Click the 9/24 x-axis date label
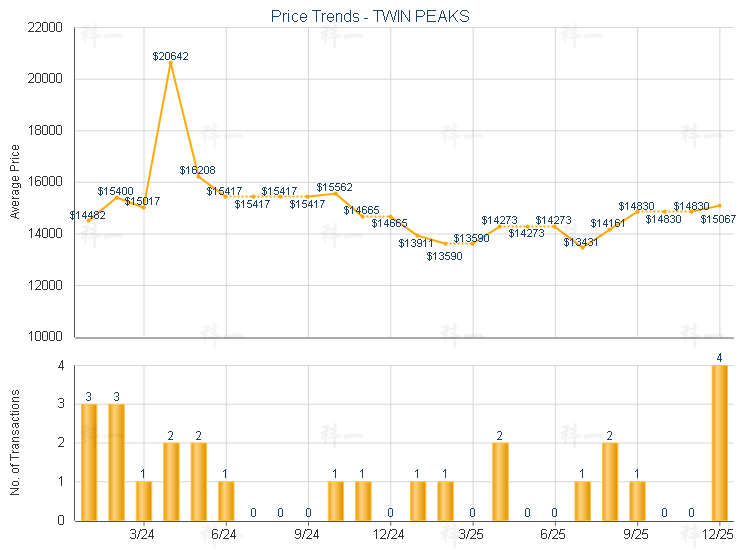 tap(307, 535)
